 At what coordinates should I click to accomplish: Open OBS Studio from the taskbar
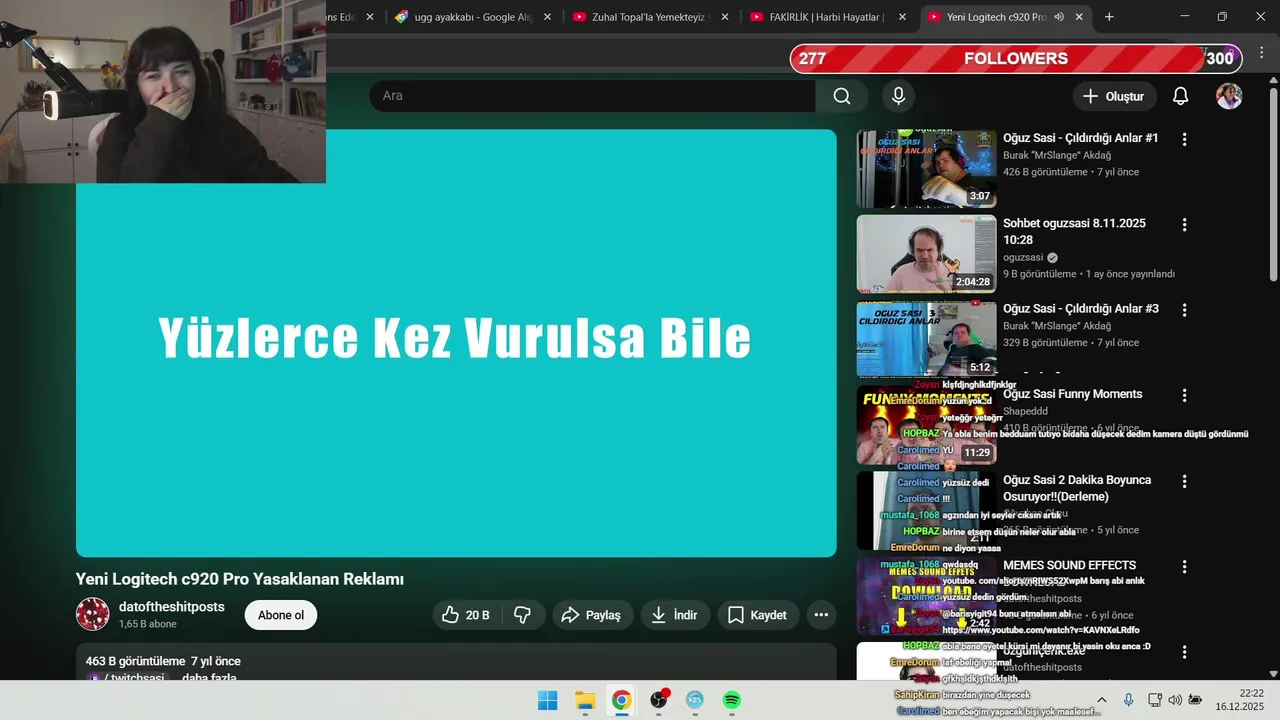pyautogui.click(x=658, y=700)
